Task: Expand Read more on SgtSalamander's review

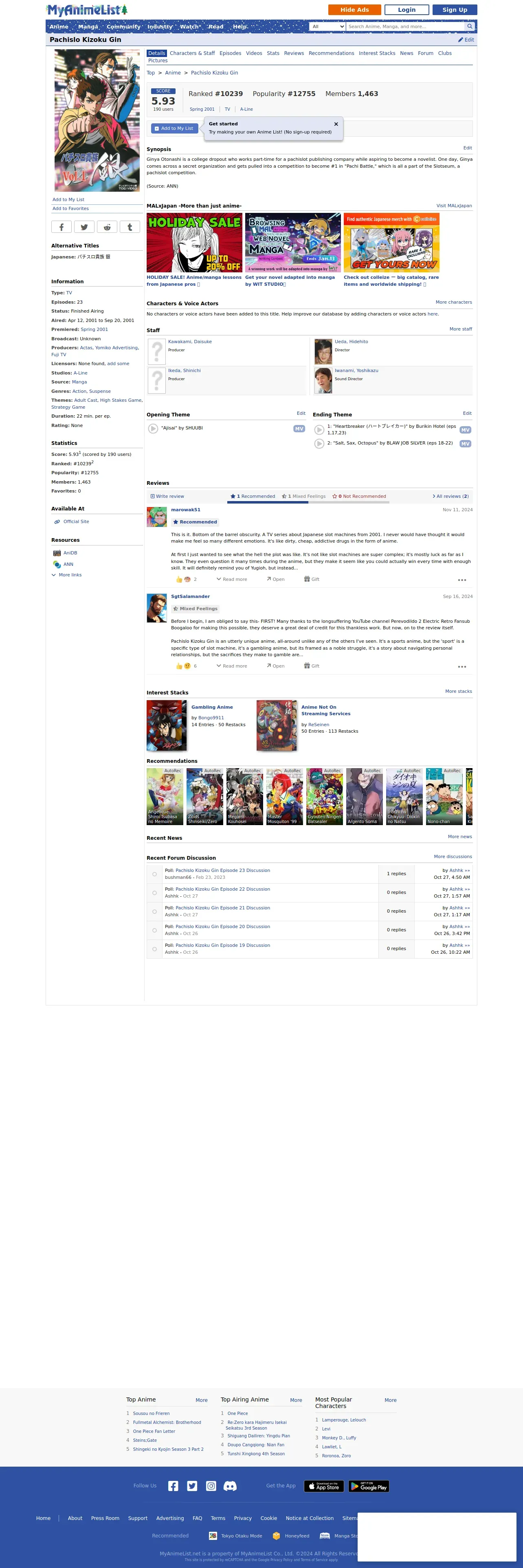Action: tap(232, 666)
